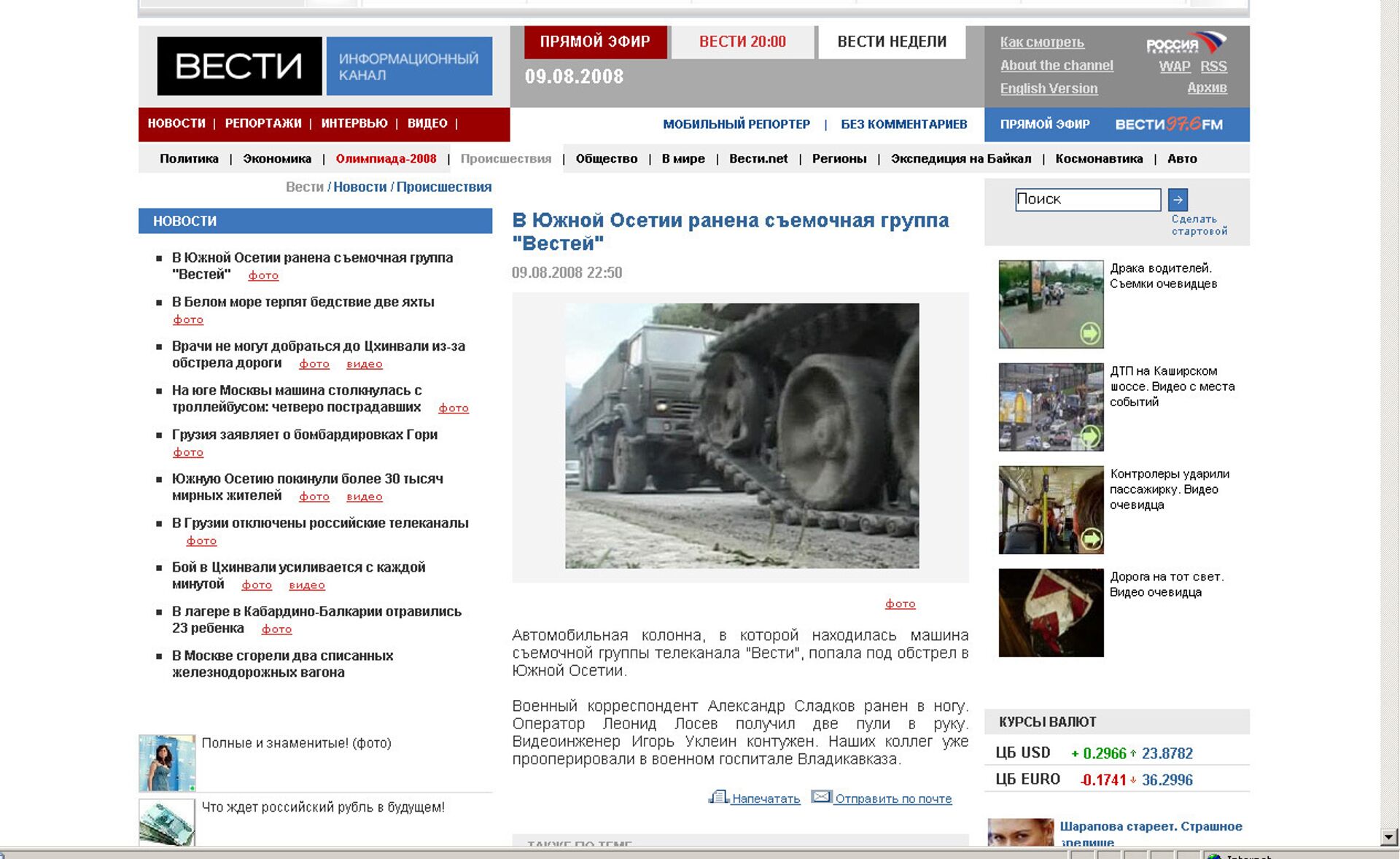Click the envelope icon beside Отправить по почте

tap(822, 798)
